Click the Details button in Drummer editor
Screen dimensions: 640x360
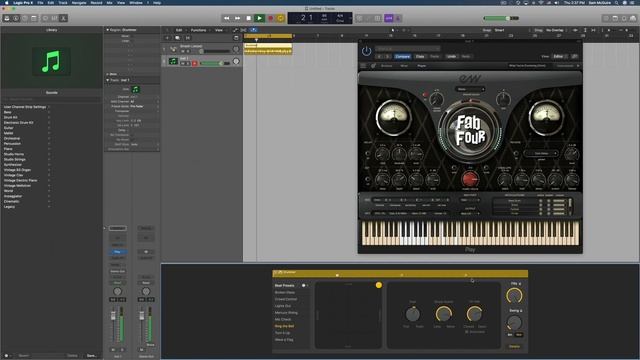(x=515, y=347)
